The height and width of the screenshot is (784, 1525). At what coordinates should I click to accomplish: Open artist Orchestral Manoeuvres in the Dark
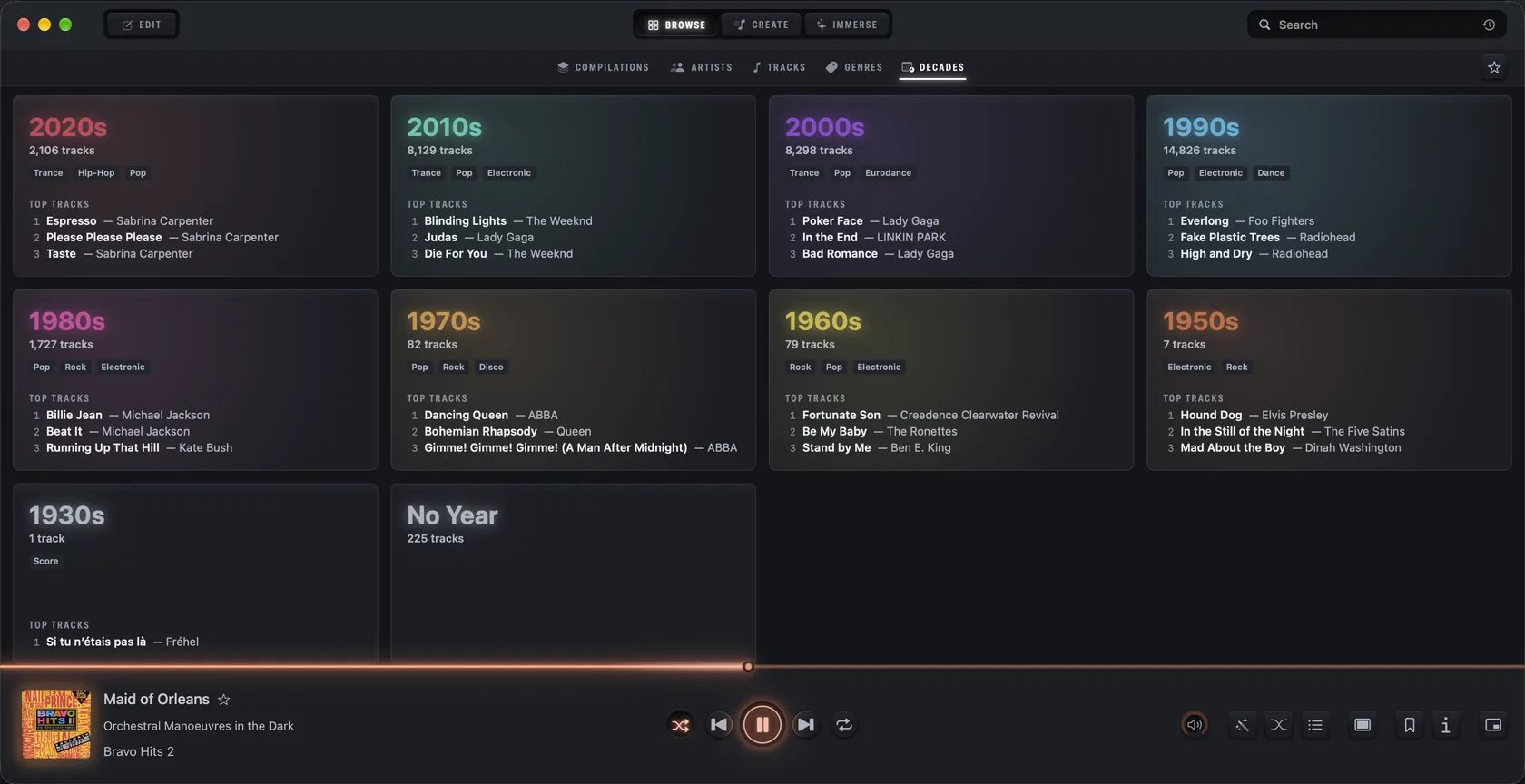pos(199,726)
